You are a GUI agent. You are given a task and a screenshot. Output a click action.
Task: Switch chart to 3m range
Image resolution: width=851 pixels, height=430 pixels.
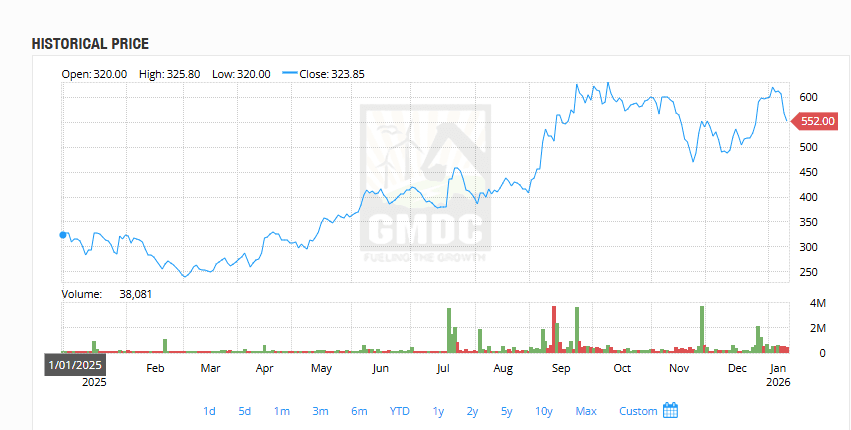(321, 411)
